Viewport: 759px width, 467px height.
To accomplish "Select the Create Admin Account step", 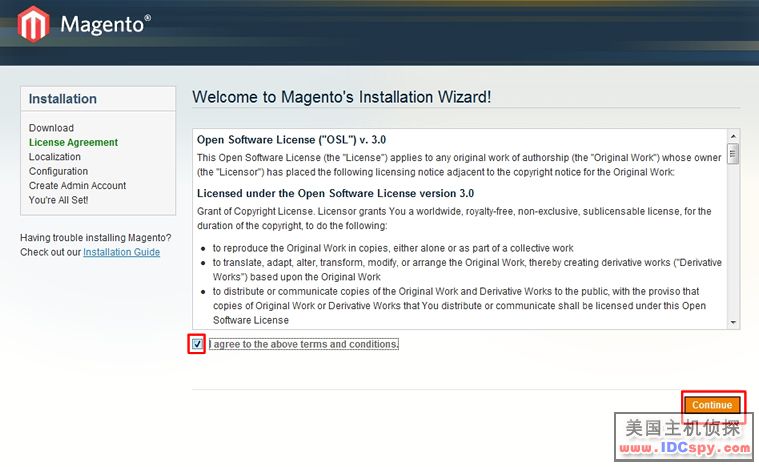I will pos(77,186).
